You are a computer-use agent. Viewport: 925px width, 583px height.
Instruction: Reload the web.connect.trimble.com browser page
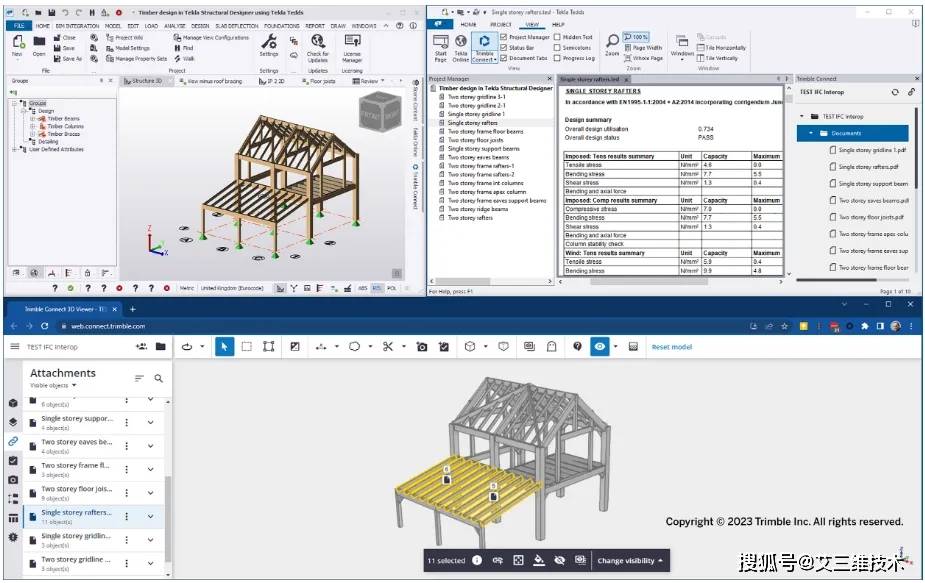(x=44, y=326)
